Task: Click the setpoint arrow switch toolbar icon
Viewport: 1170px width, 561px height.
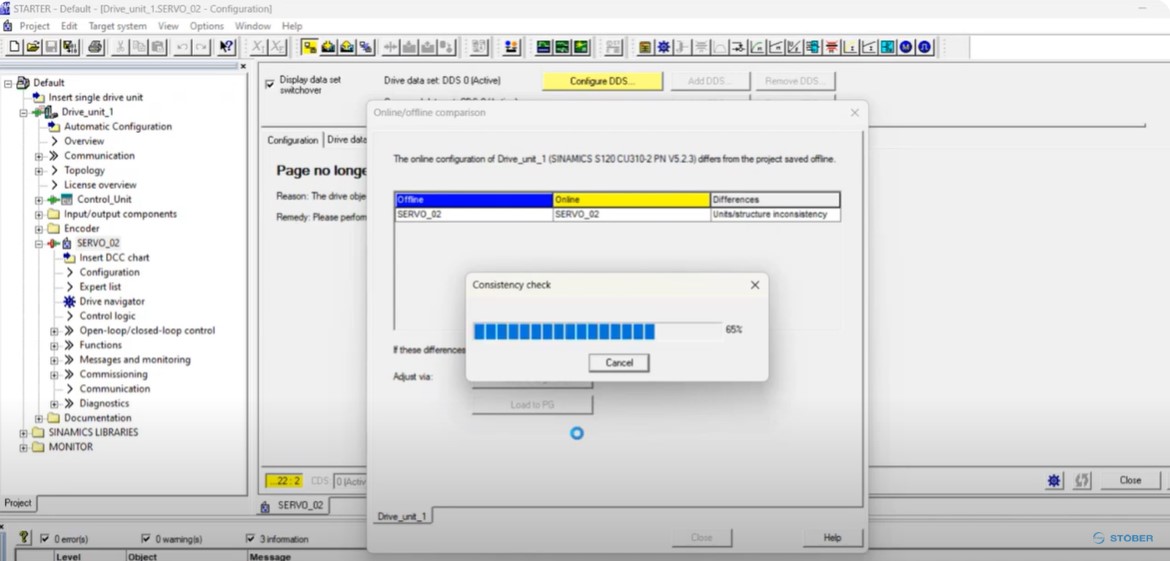Action: coord(738,47)
